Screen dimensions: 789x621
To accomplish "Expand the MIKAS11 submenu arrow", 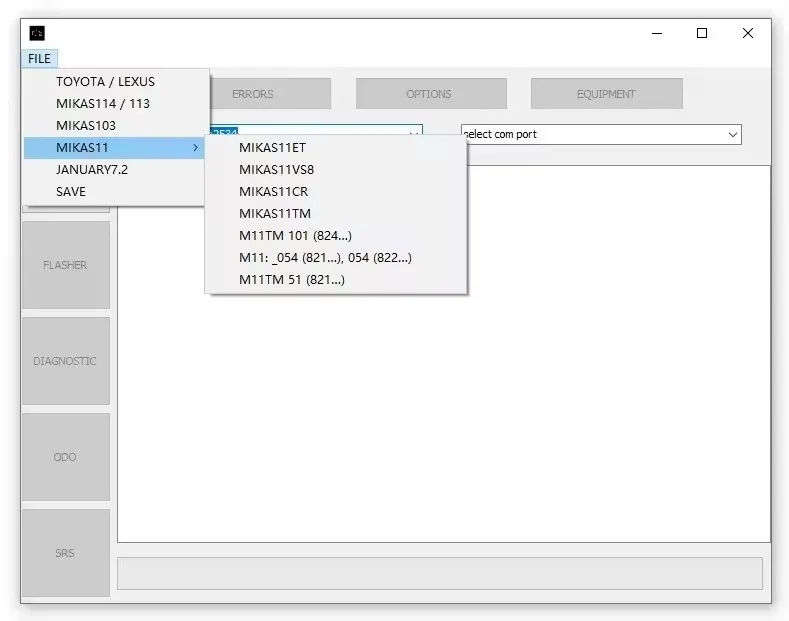I will tap(196, 147).
